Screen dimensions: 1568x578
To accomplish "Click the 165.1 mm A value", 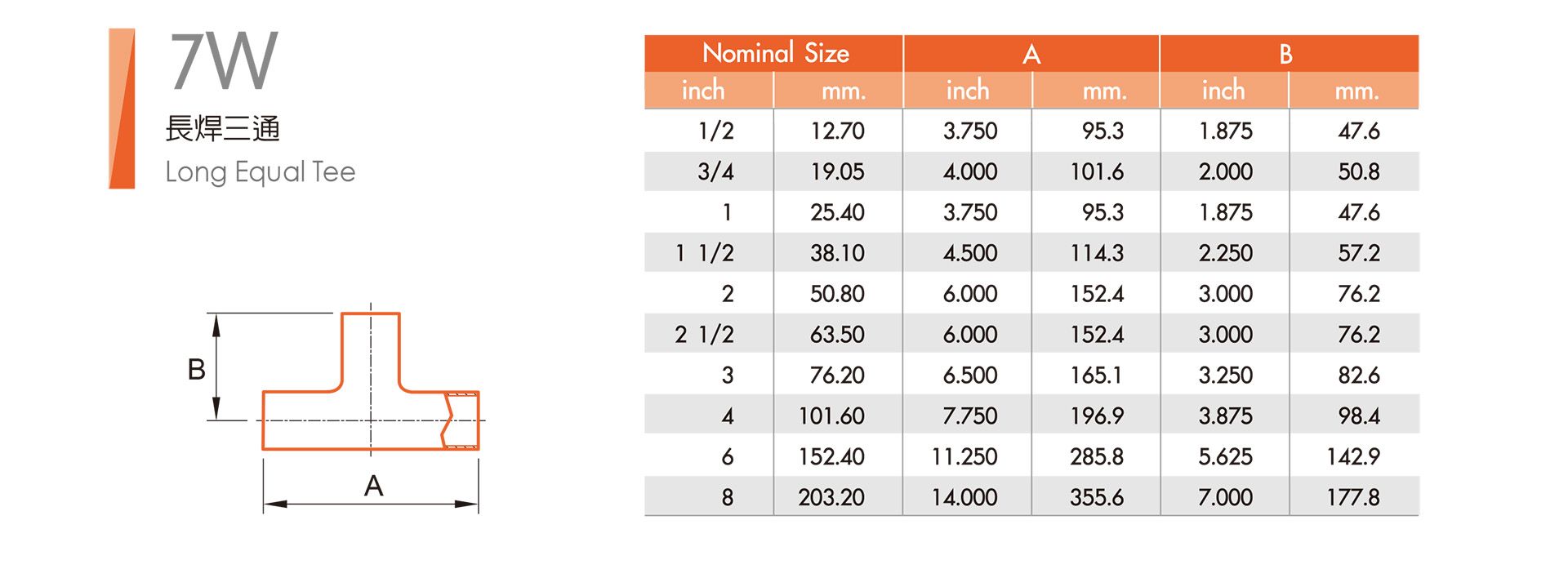I will pyautogui.click(x=1096, y=375).
